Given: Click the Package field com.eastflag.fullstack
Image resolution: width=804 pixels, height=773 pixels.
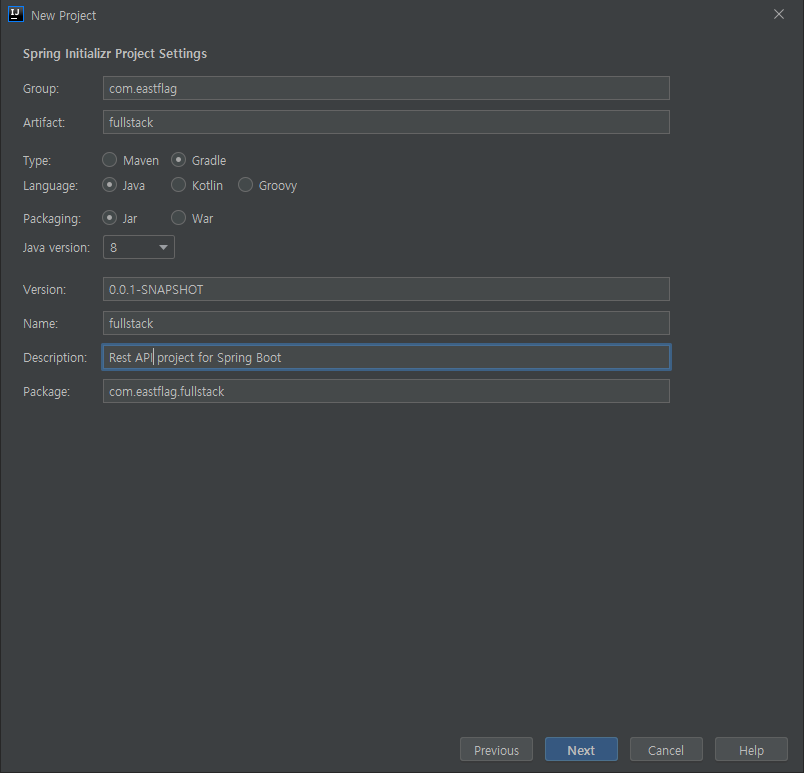Looking at the screenshot, I should 386,391.
